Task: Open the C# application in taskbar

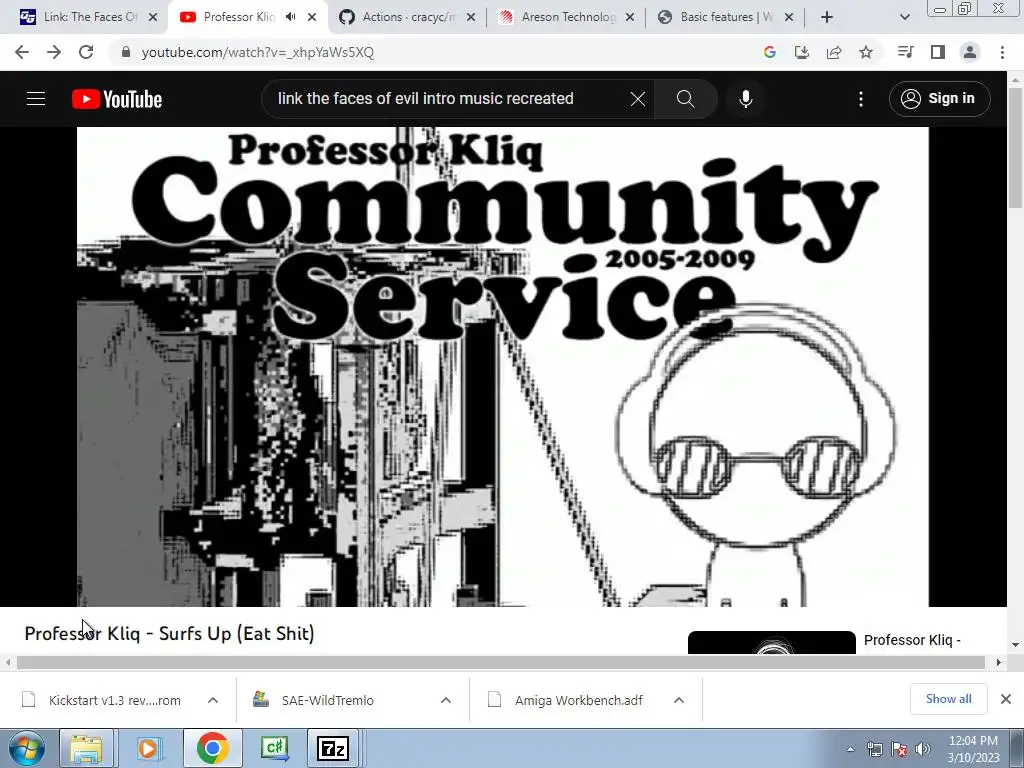Action: pos(274,748)
